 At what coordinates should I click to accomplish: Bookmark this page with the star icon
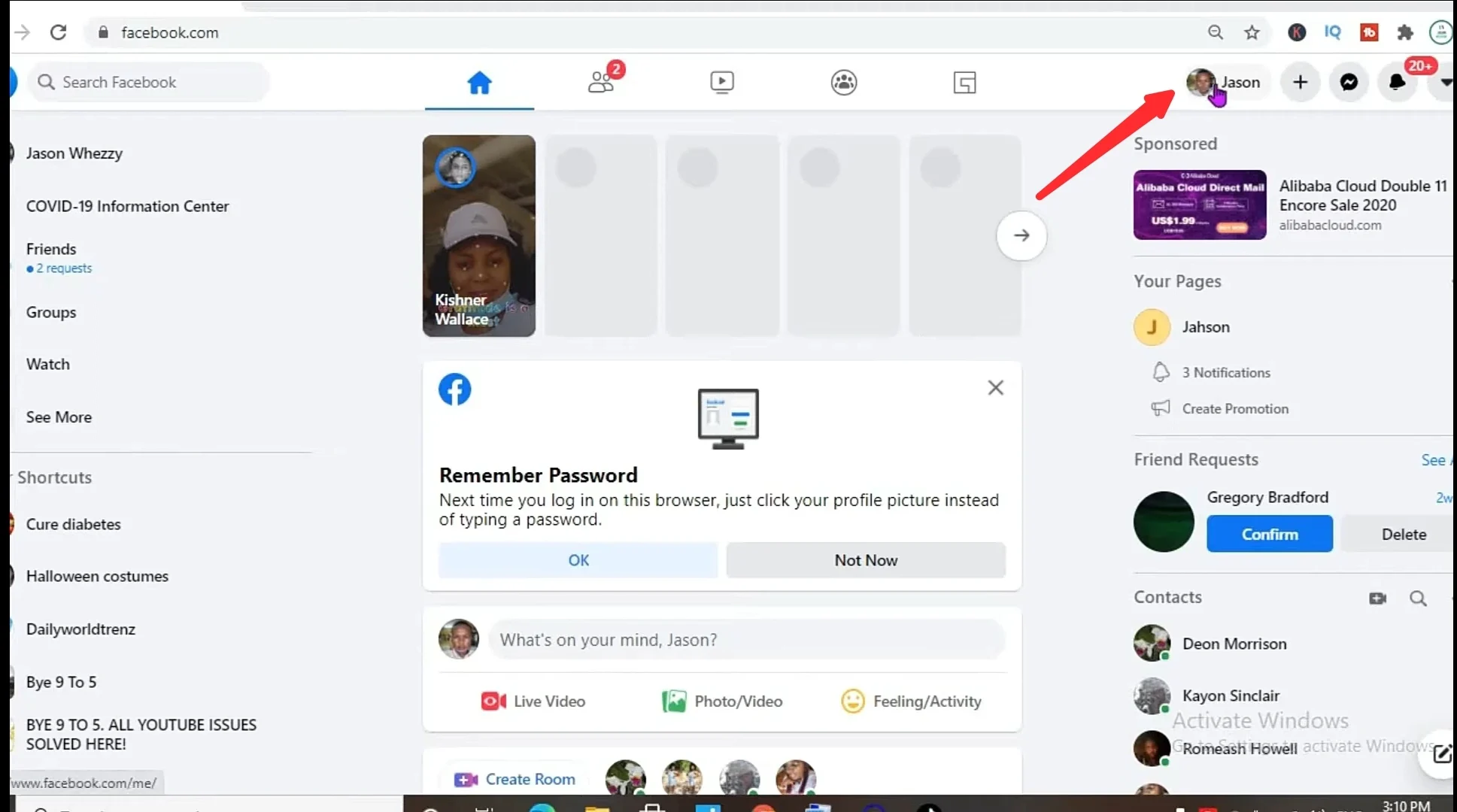tap(1252, 32)
